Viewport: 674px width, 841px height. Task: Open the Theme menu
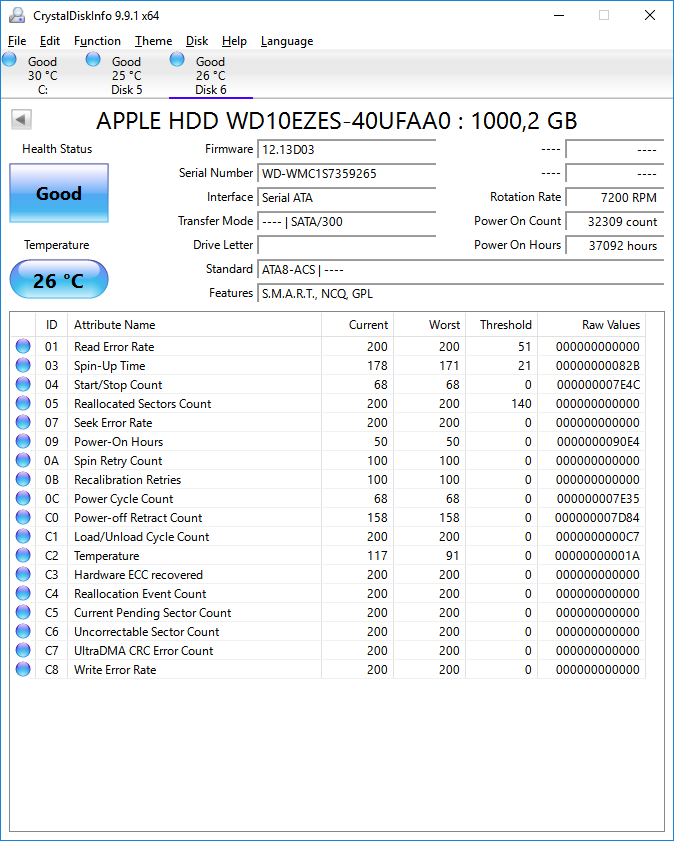tap(153, 41)
